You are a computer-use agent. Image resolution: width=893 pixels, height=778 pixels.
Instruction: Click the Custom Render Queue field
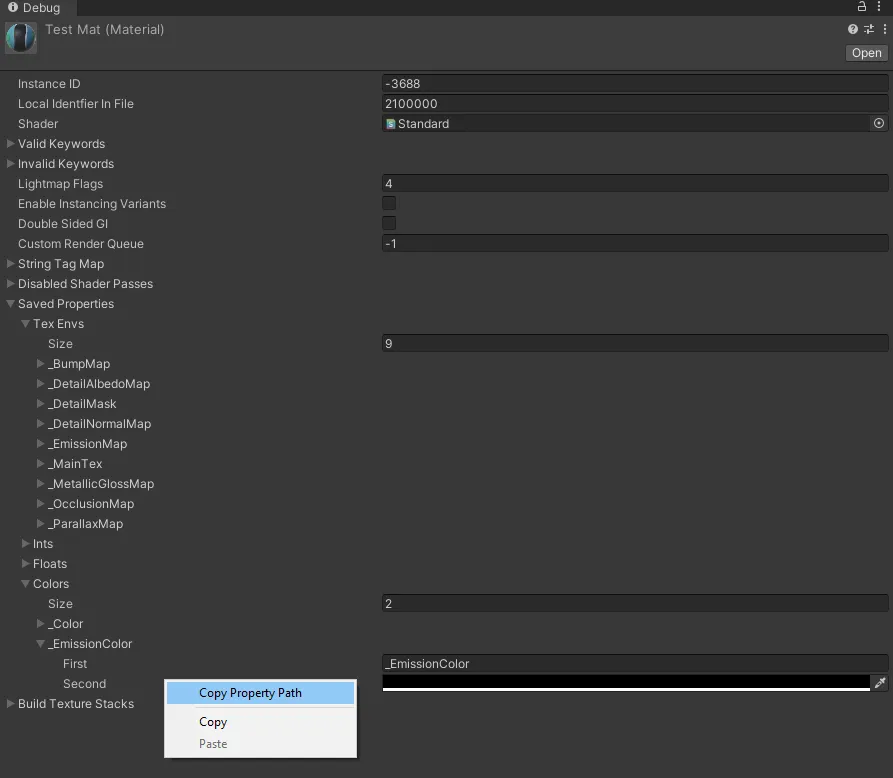click(635, 244)
